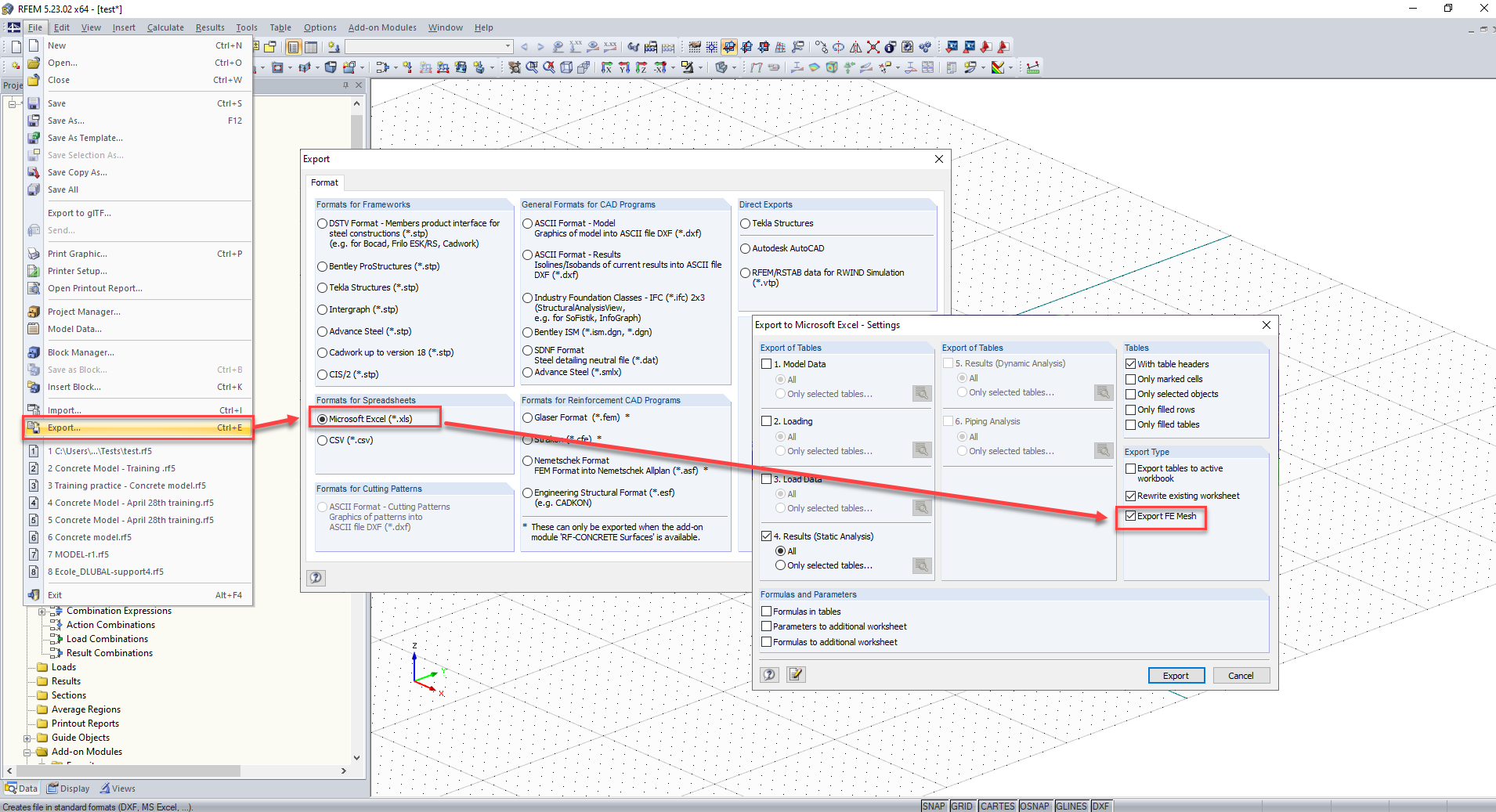This screenshot has height=812, width=1496.
Task: Uncheck 4. Results (Static Analysis)
Action: (x=767, y=536)
